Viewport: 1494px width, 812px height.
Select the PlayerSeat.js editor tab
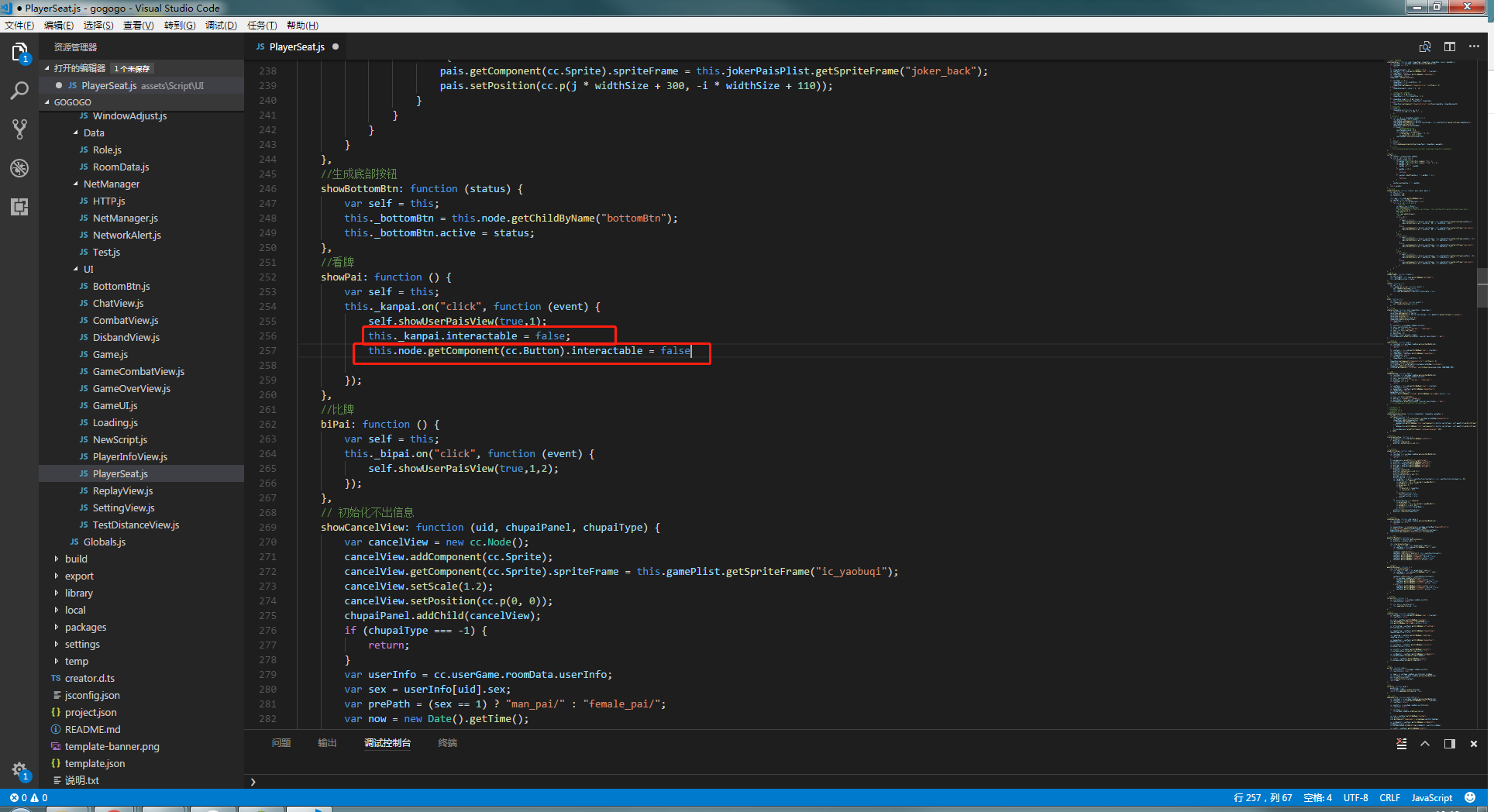click(x=297, y=46)
